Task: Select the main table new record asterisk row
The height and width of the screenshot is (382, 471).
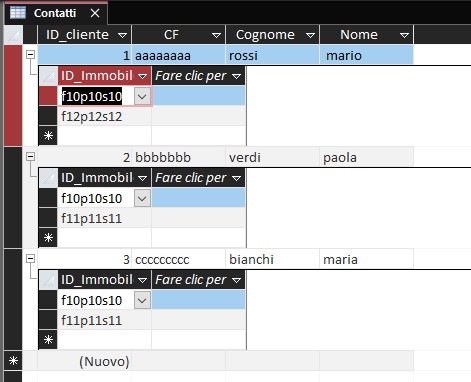Action: coord(13,361)
